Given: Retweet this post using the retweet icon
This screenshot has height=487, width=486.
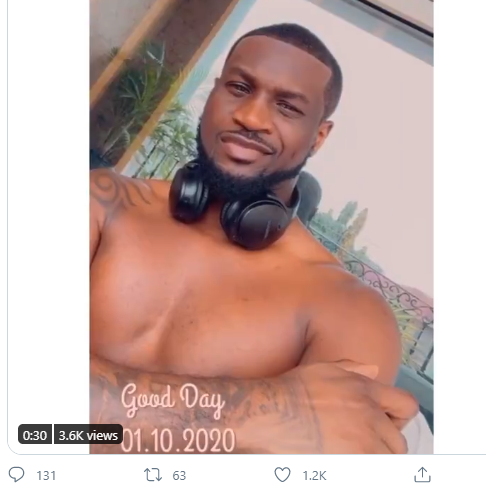Looking at the screenshot, I should [153, 475].
